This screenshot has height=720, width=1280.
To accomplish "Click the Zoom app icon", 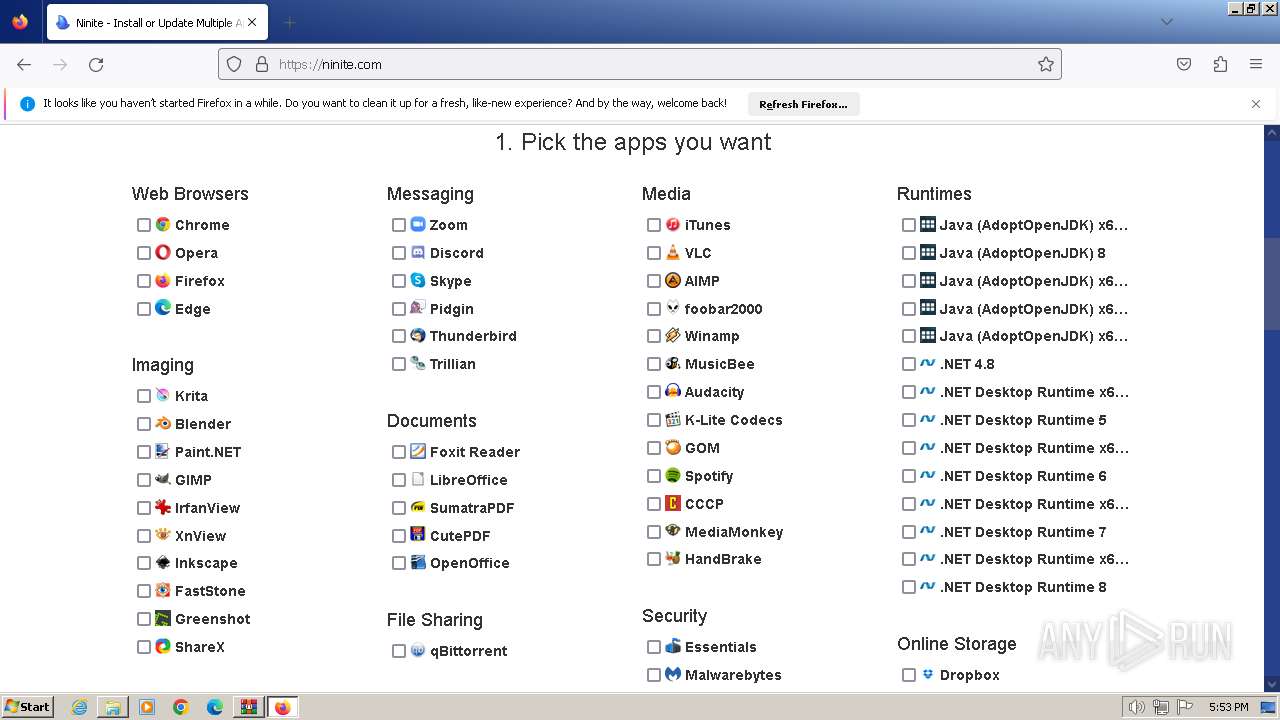I will [418, 225].
